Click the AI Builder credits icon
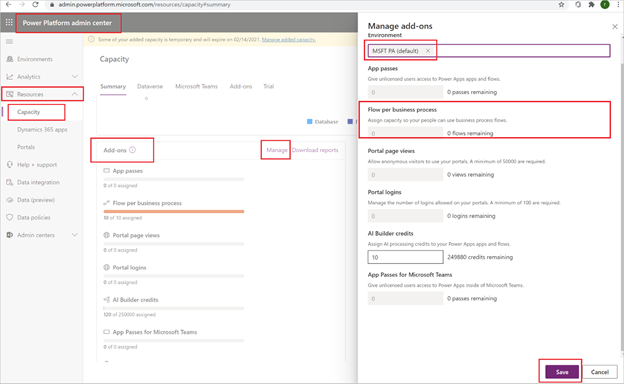Image resolution: width=624 pixels, height=384 pixels. click(x=106, y=300)
